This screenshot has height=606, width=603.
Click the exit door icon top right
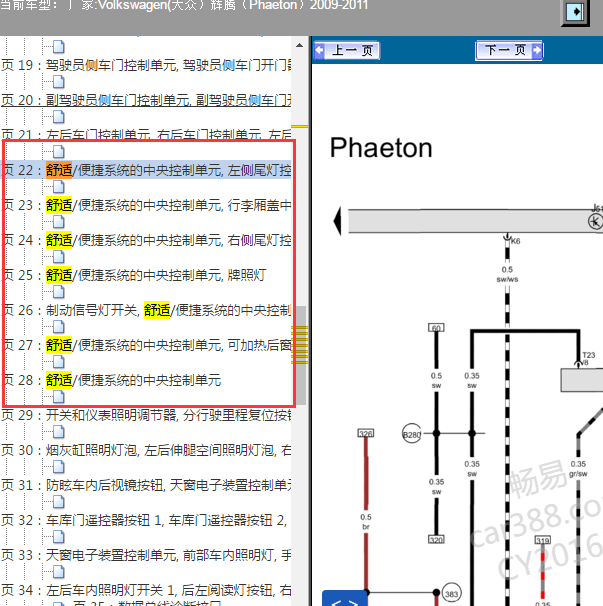click(575, 12)
